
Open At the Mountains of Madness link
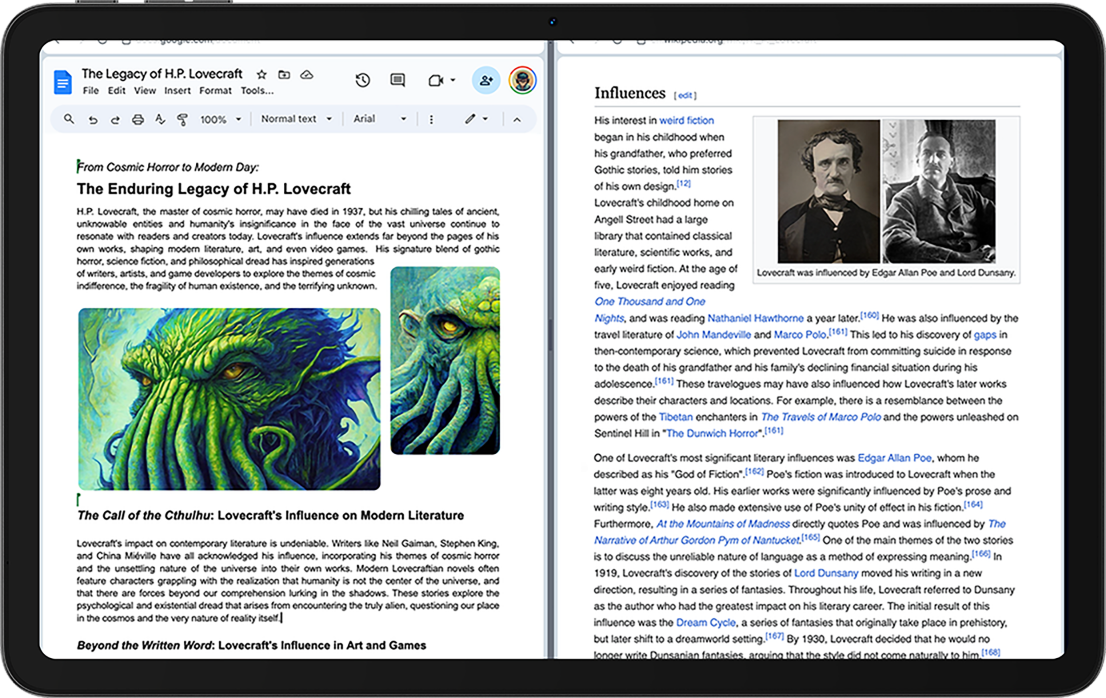(x=723, y=524)
